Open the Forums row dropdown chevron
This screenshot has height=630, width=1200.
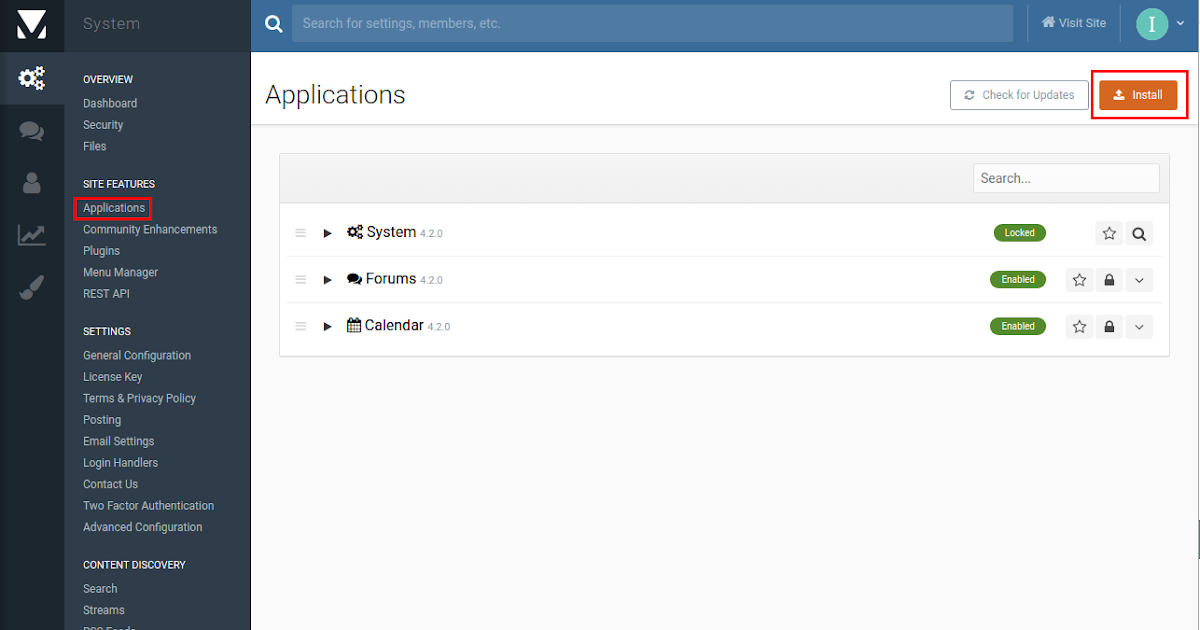pos(1140,280)
